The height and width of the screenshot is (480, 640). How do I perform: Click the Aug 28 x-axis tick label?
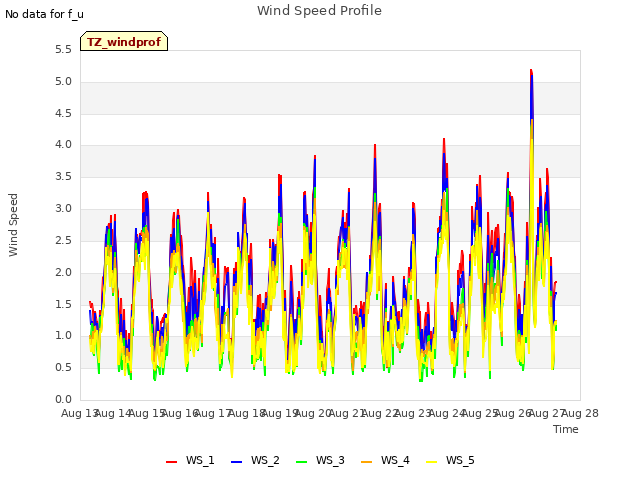tap(580, 413)
